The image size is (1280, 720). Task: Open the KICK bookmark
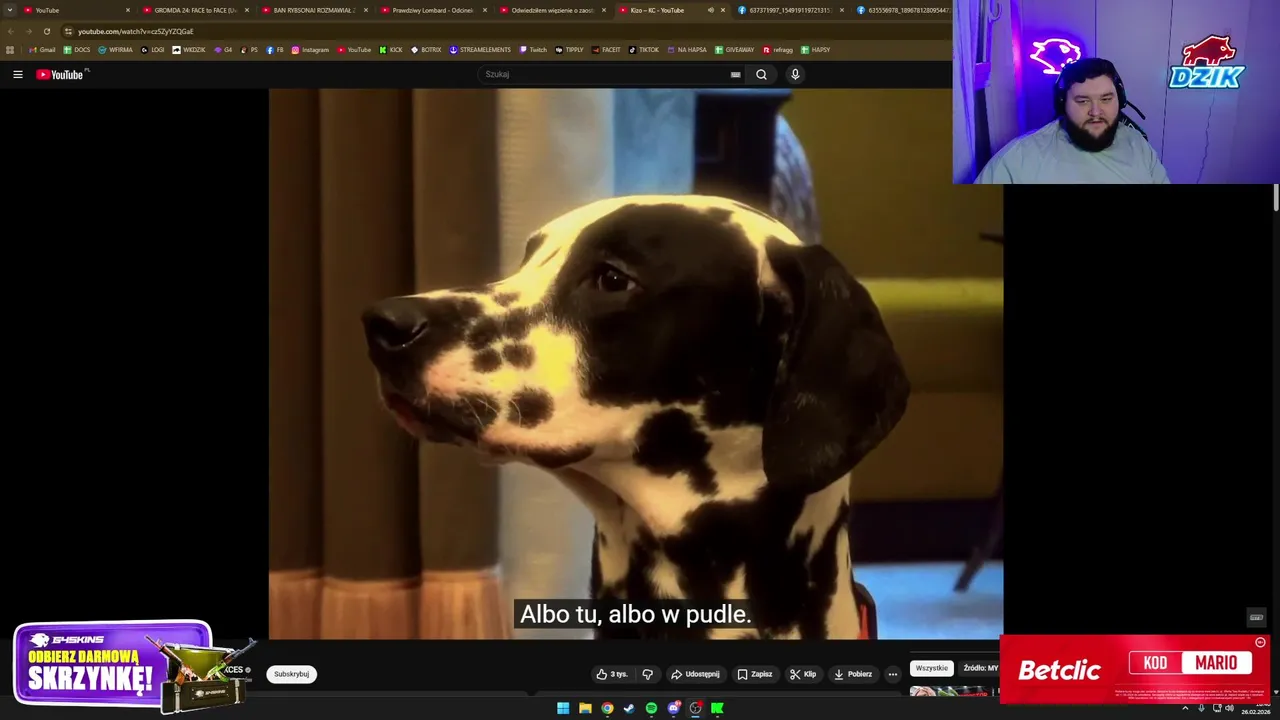pyautogui.click(x=391, y=50)
